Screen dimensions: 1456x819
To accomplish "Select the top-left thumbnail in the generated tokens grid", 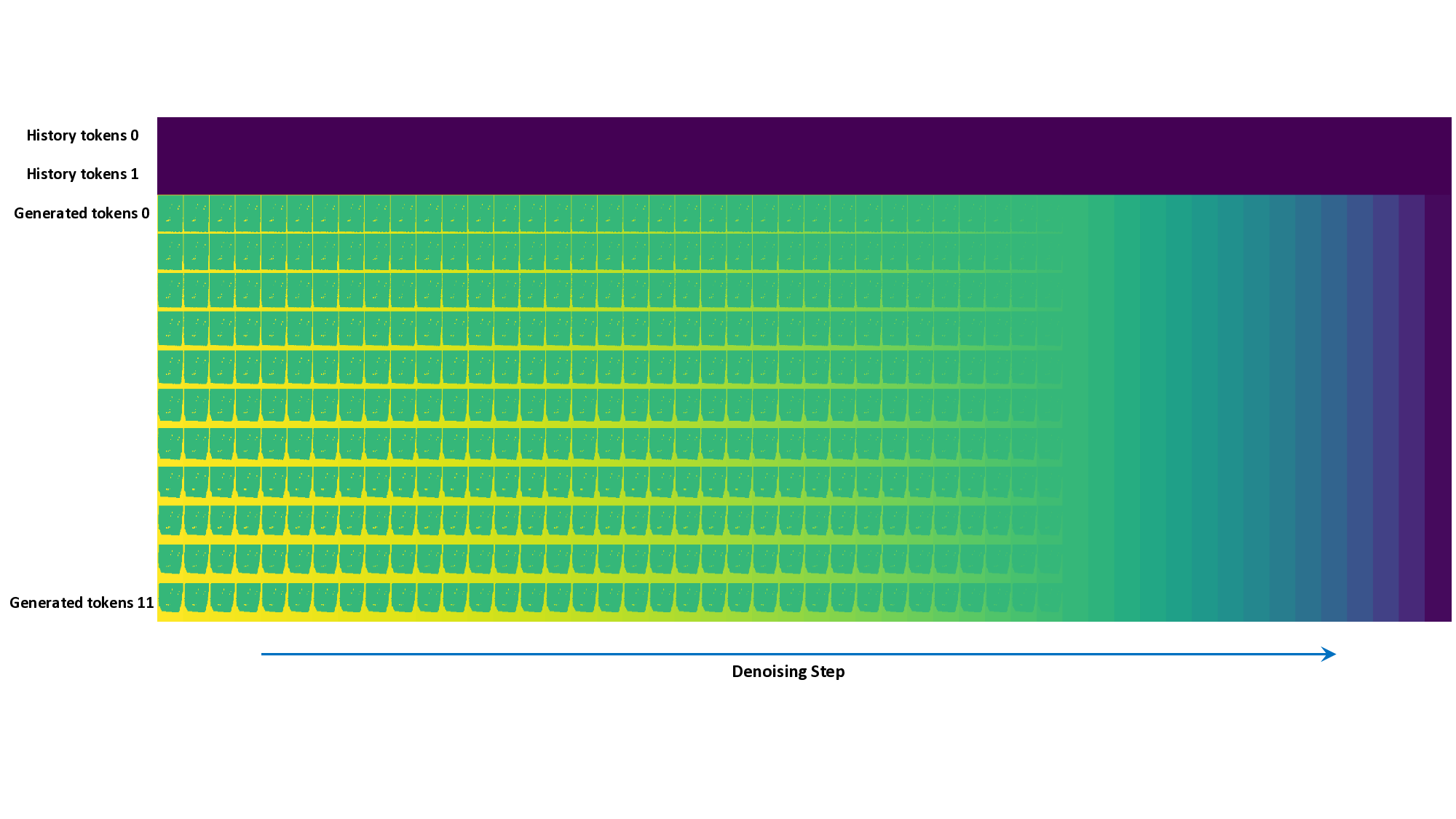I will 170,213.
